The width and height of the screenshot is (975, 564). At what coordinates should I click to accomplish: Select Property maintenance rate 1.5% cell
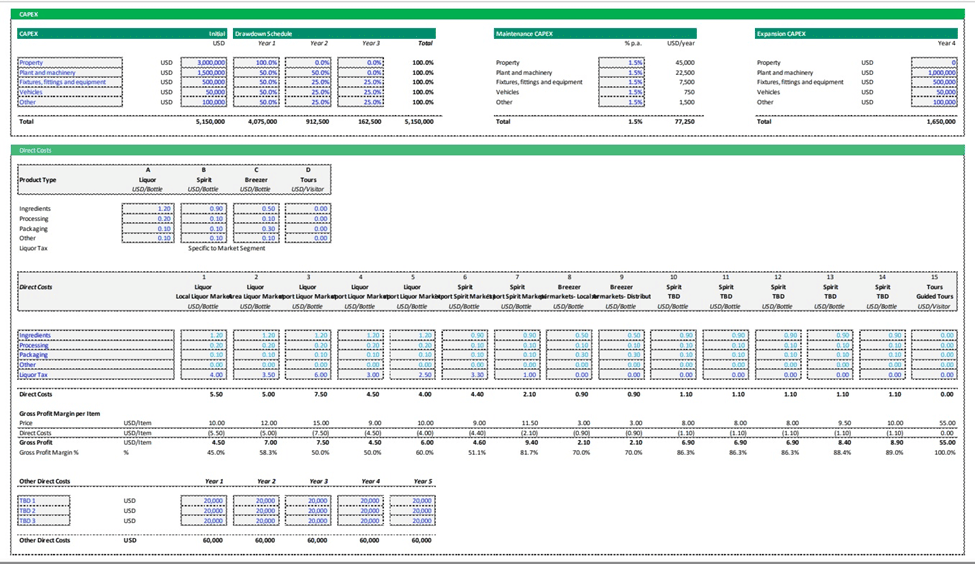tap(621, 63)
